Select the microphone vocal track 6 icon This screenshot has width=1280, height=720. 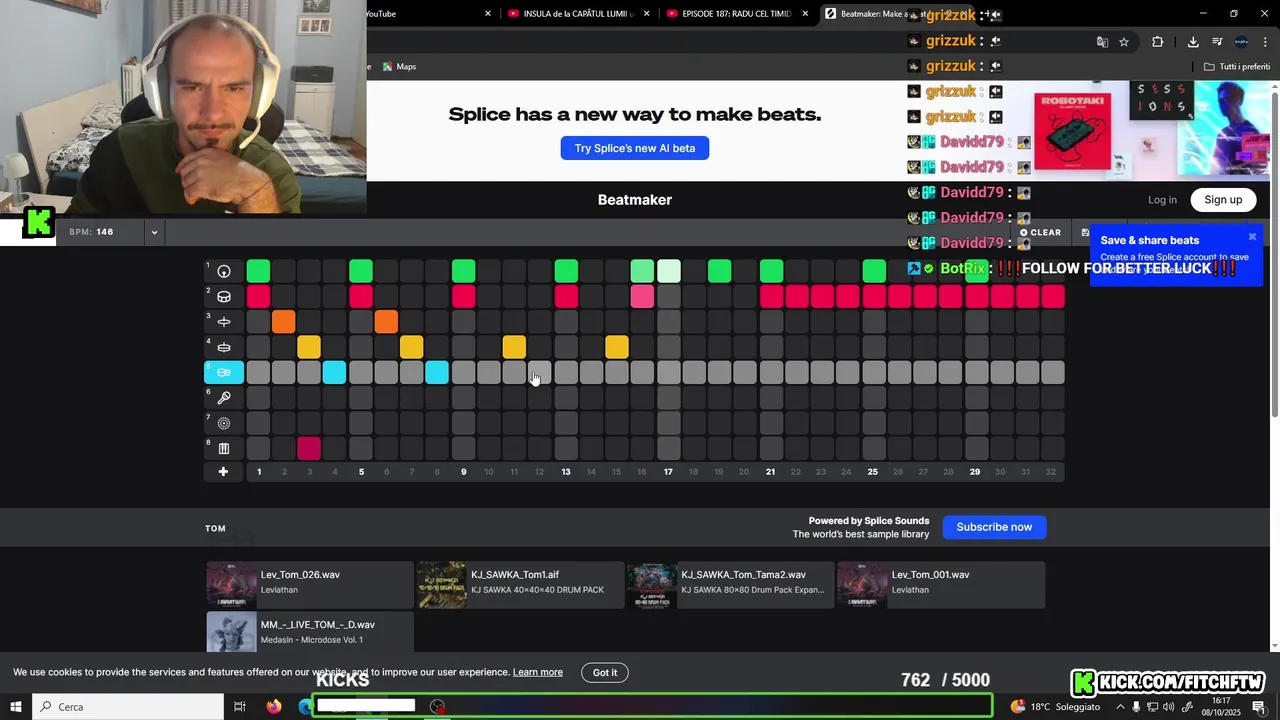click(224, 398)
